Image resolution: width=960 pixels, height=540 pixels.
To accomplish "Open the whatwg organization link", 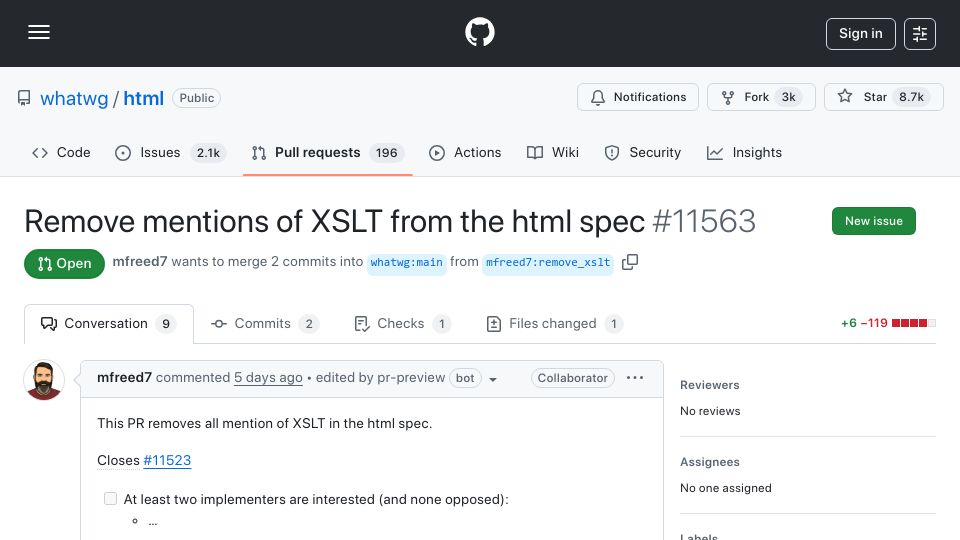I will point(74,98).
